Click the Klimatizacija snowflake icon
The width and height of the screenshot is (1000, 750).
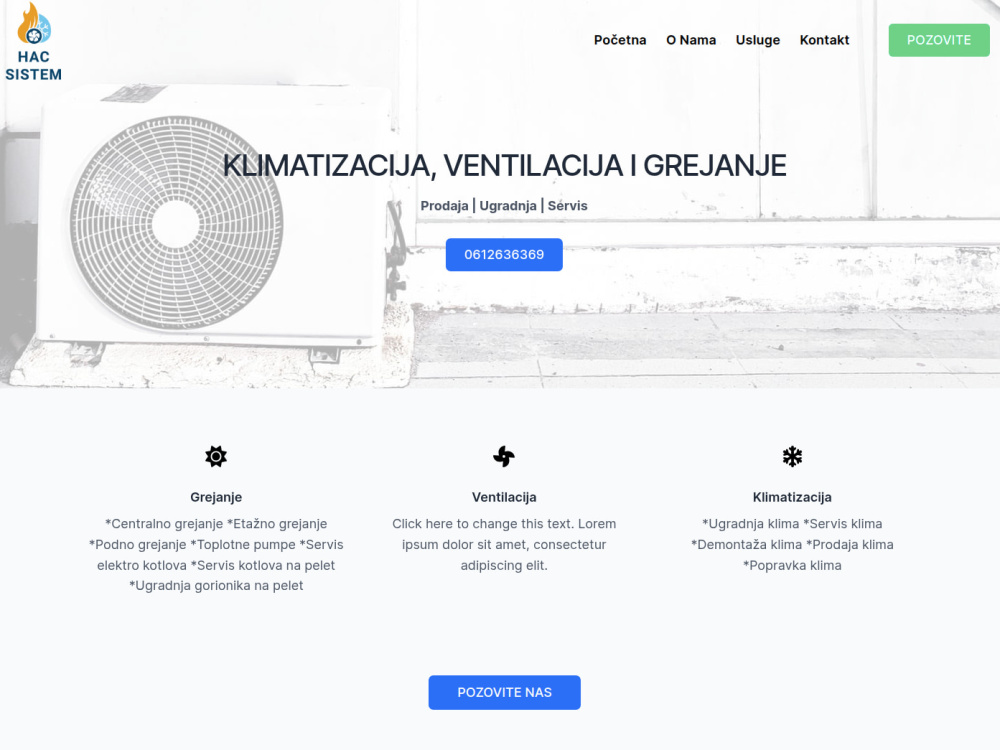pyautogui.click(x=792, y=457)
